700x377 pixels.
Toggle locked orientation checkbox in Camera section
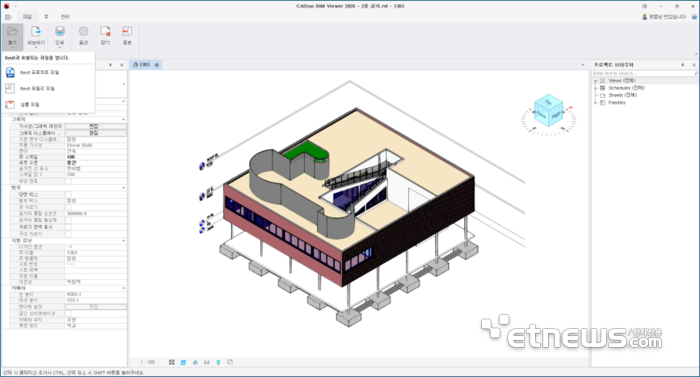pos(68,314)
